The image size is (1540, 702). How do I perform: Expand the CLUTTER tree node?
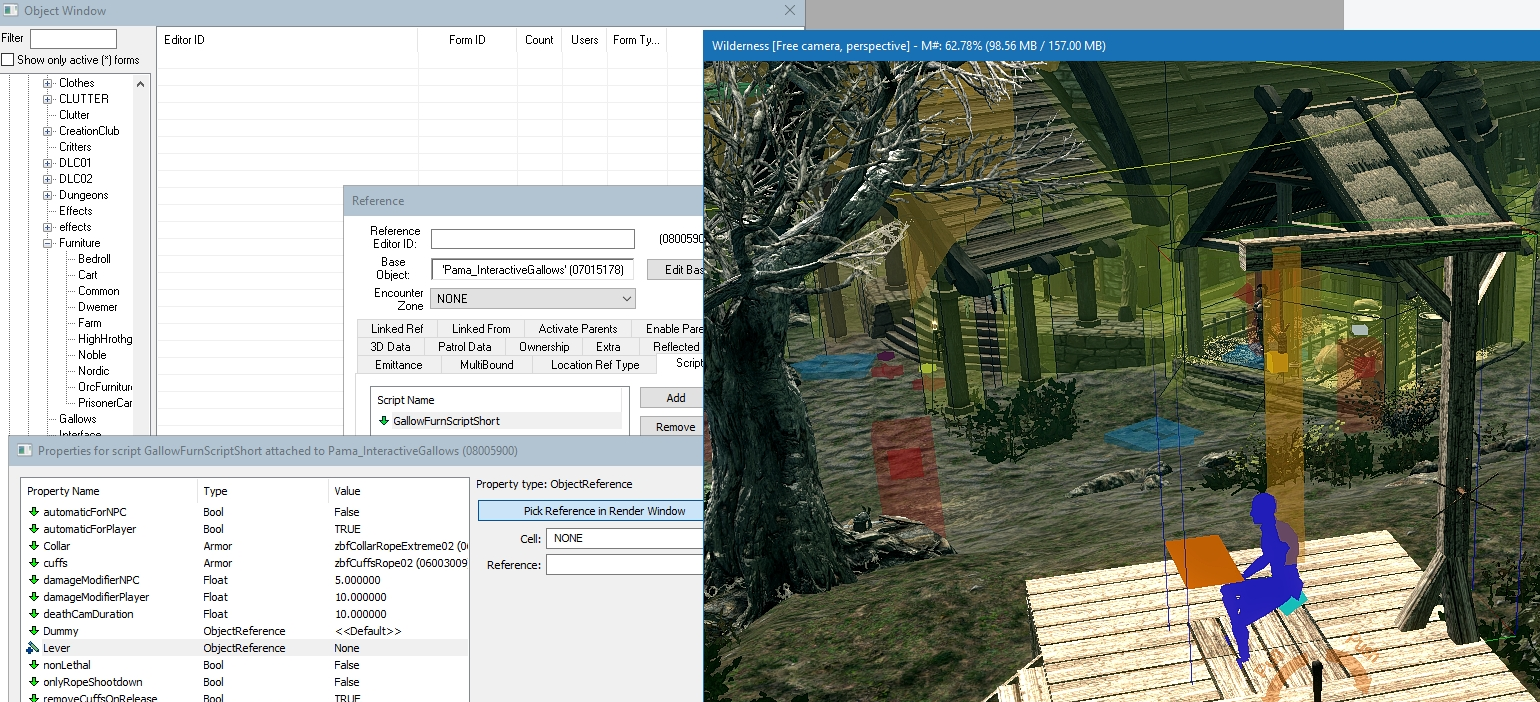(47, 99)
